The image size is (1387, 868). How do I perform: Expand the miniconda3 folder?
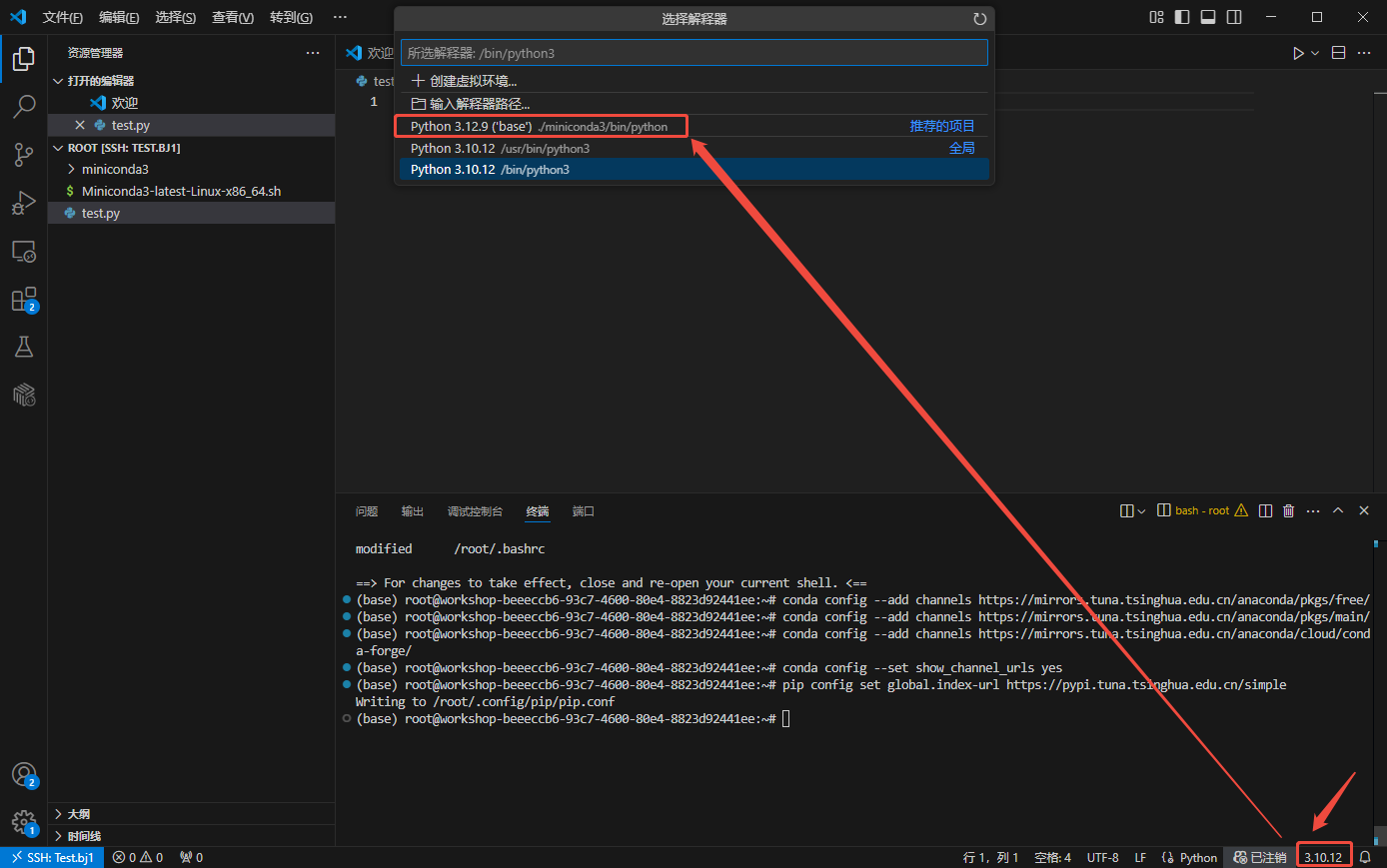(x=114, y=169)
